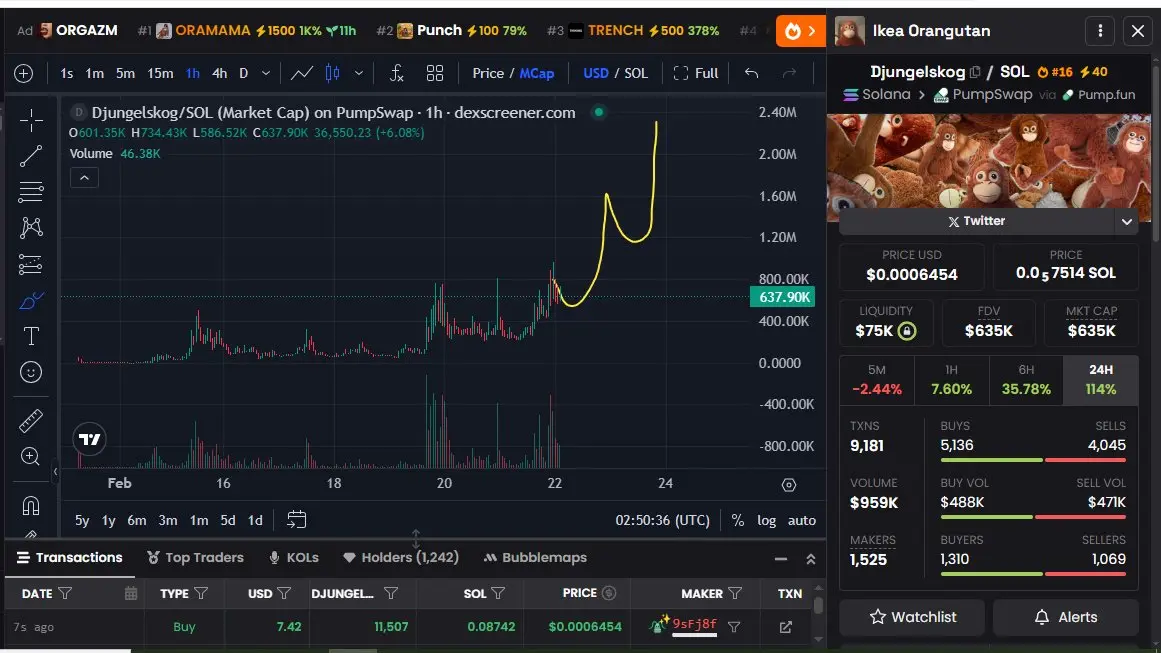Set the chart range to 5d
Viewport: 1161px width, 653px height.
click(x=227, y=520)
